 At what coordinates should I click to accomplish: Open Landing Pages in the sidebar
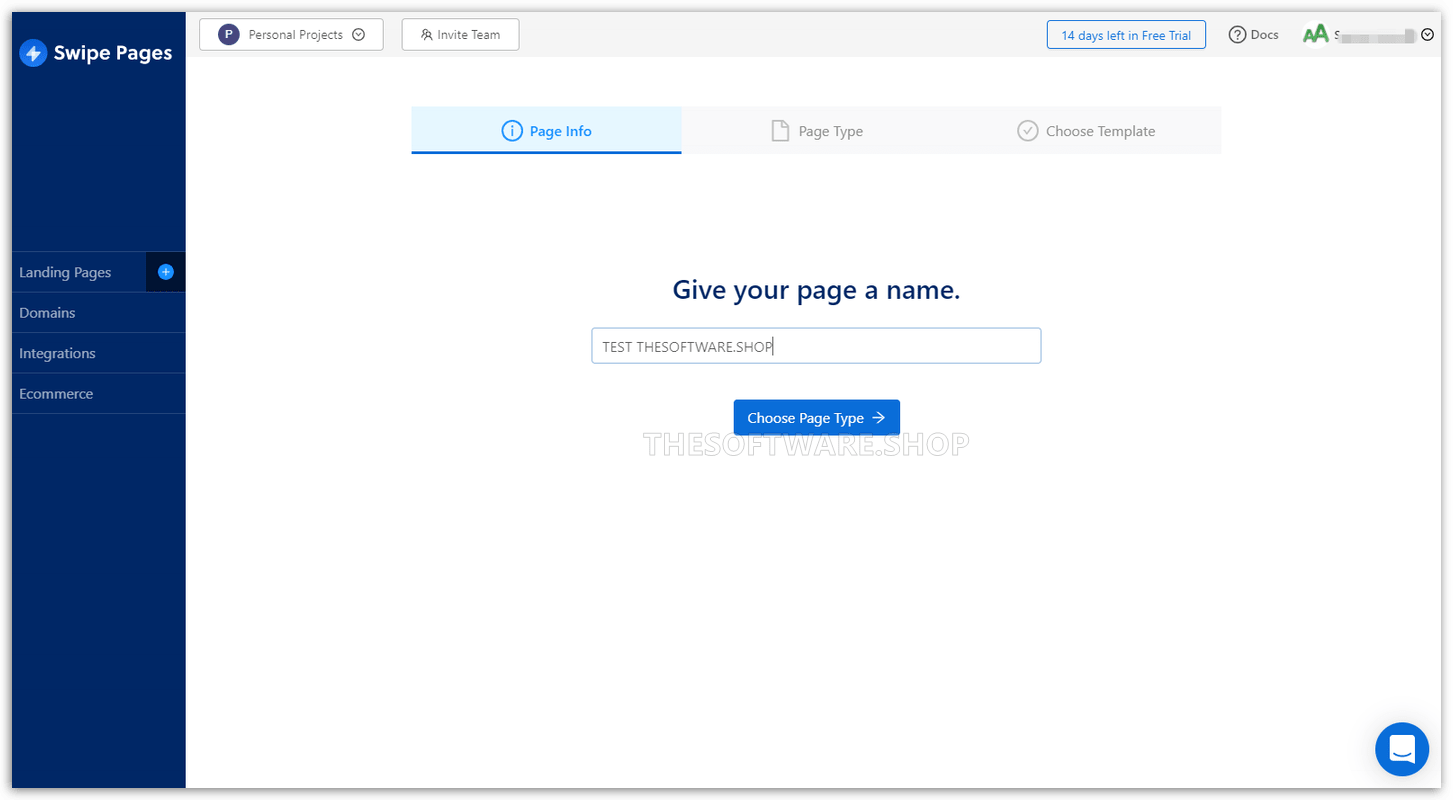[65, 272]
